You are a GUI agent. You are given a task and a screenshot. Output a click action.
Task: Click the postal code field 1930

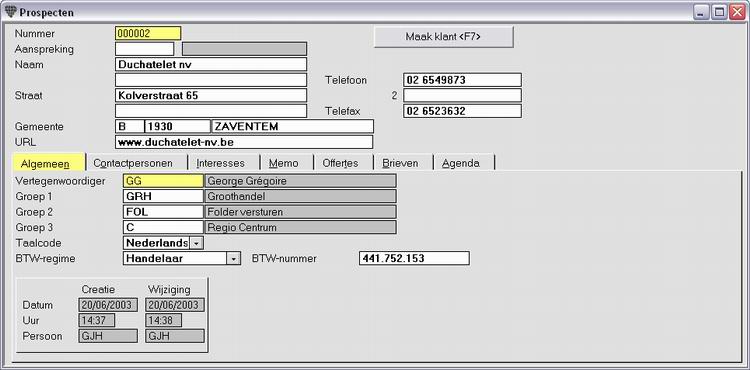[x=177, y=126]
